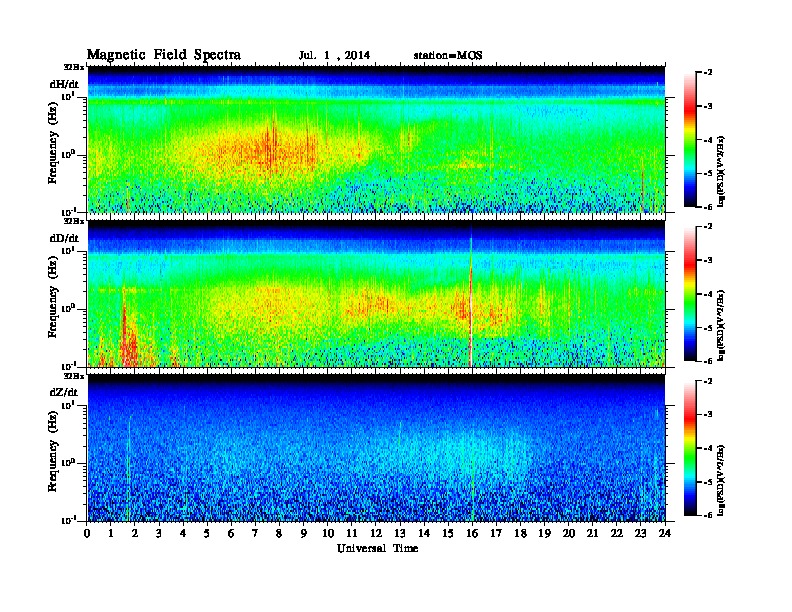792x612 pixels.
Task: Click hour tick "5" on the time axis
Action: click(208, 534)
